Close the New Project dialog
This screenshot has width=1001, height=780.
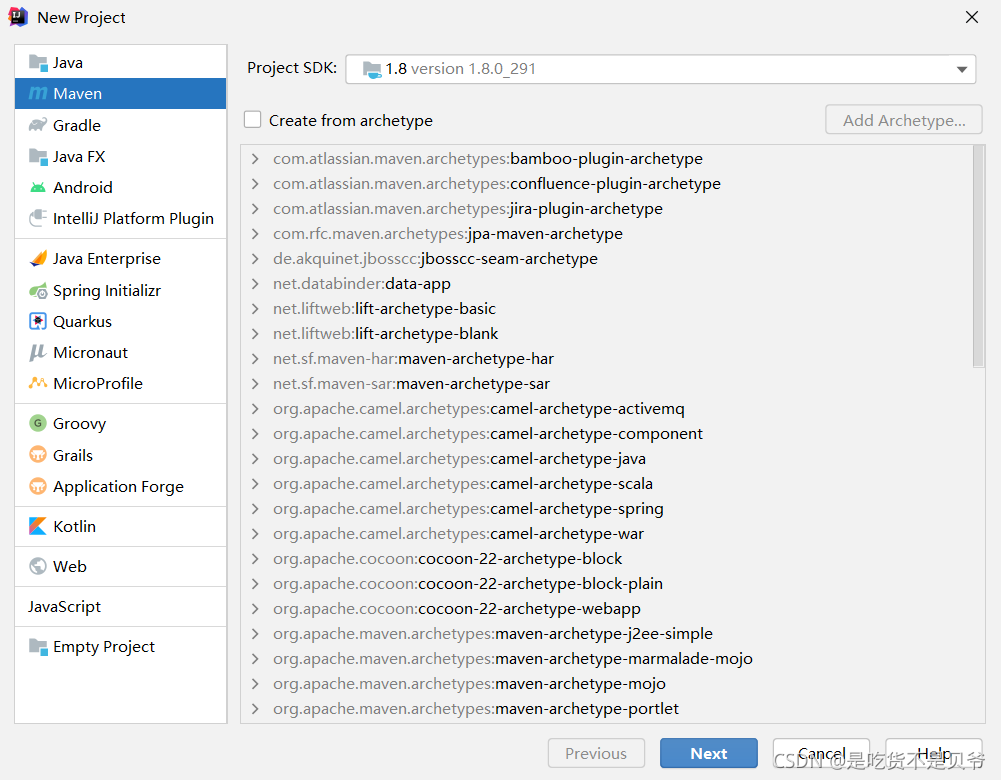point(972,17)
